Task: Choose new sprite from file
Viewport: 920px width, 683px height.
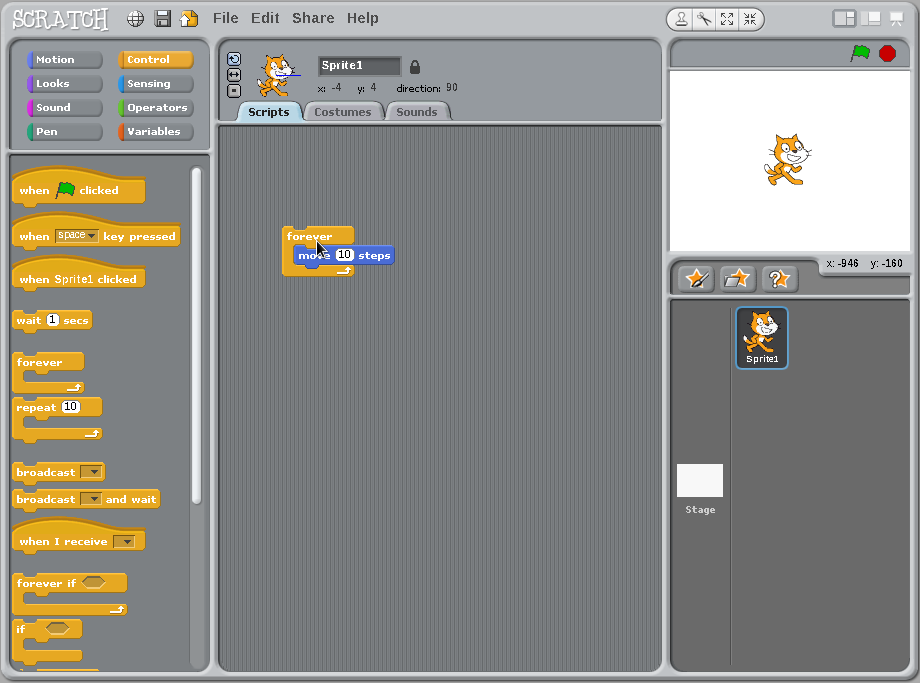Action: pos(737,279)
